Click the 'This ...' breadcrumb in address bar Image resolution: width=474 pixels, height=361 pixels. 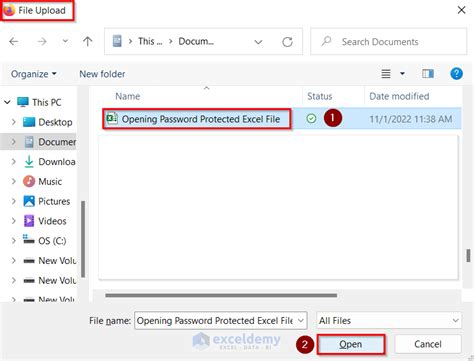(x=150, y=41)
